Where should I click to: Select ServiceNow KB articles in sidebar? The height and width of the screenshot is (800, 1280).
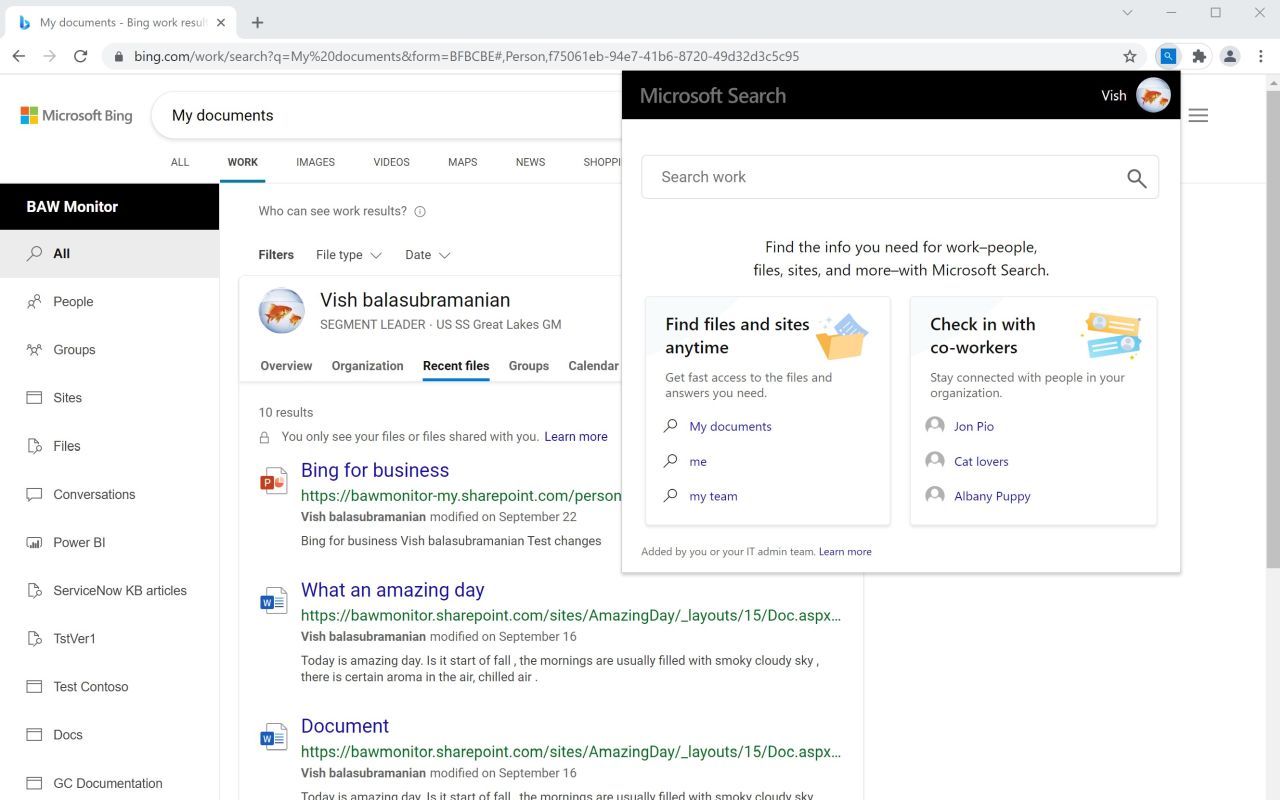[110, 590]
